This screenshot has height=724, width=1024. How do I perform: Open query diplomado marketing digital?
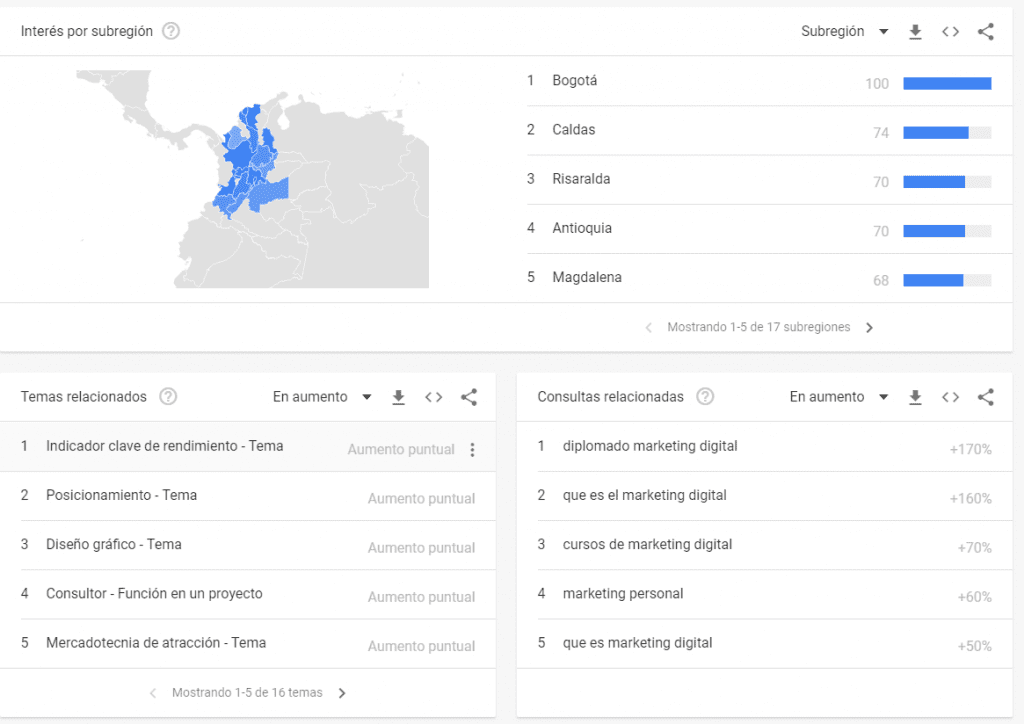click(650, 446)
